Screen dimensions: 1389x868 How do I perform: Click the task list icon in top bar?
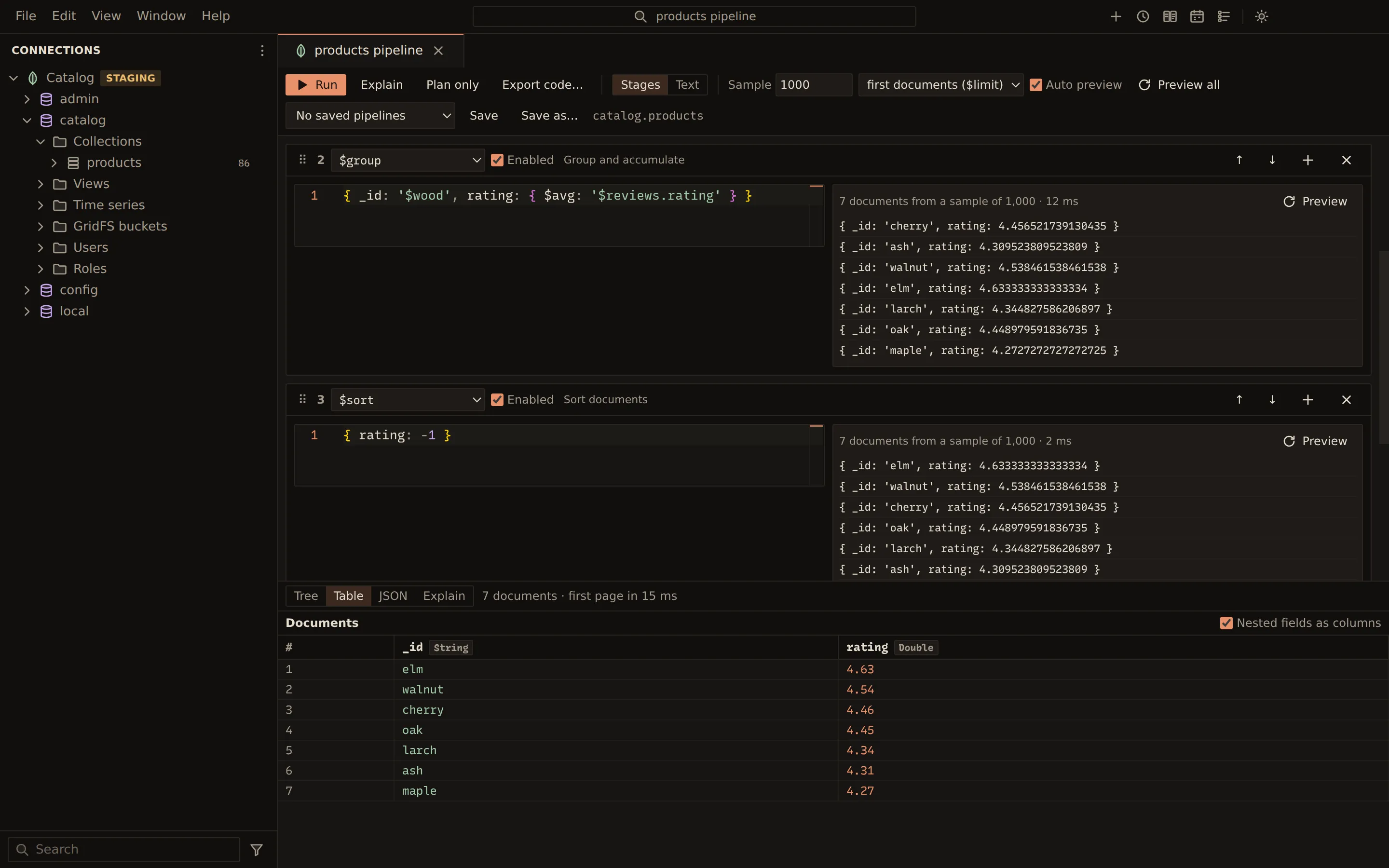coord(1224,17)
